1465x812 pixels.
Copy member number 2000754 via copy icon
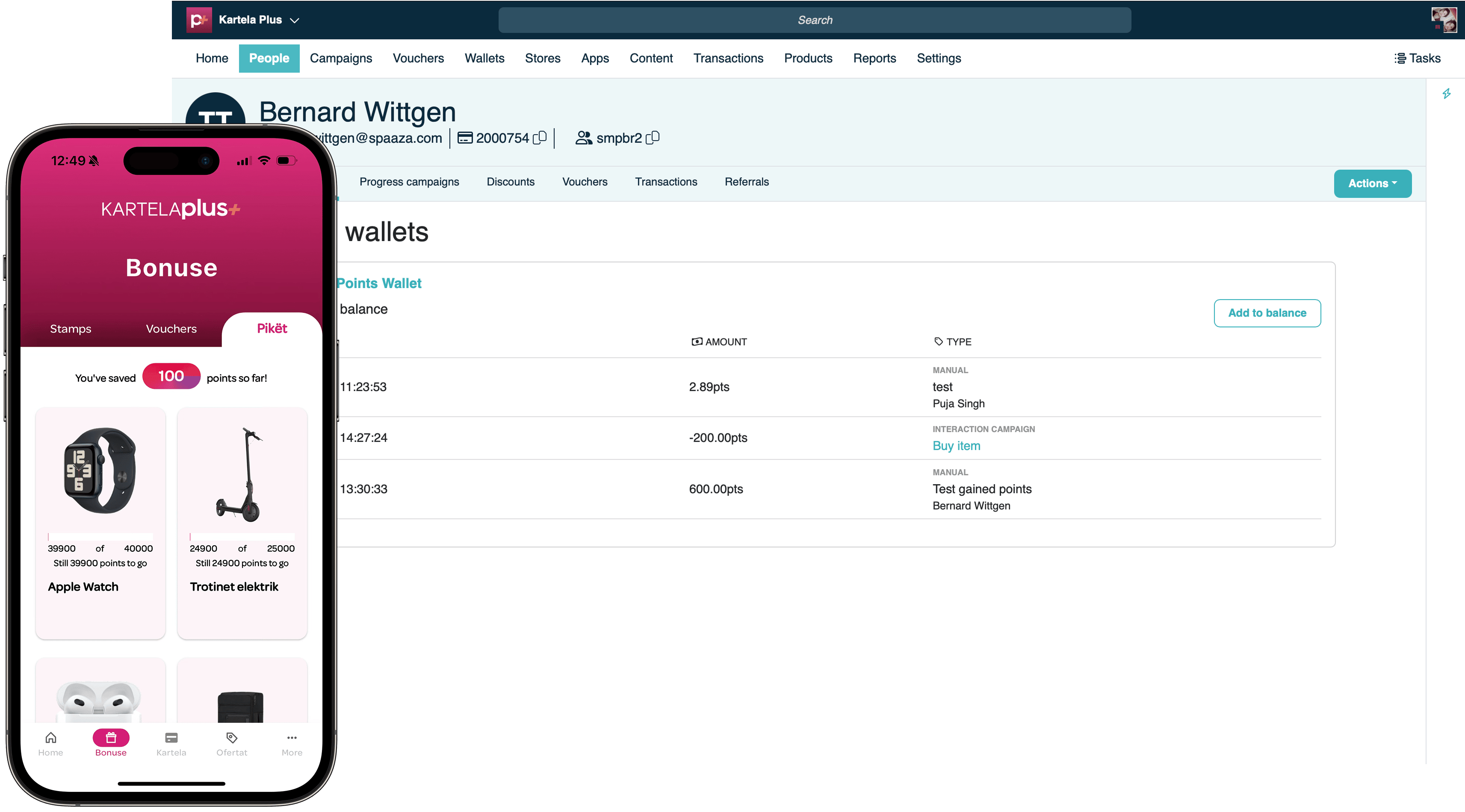coord(540,138)
